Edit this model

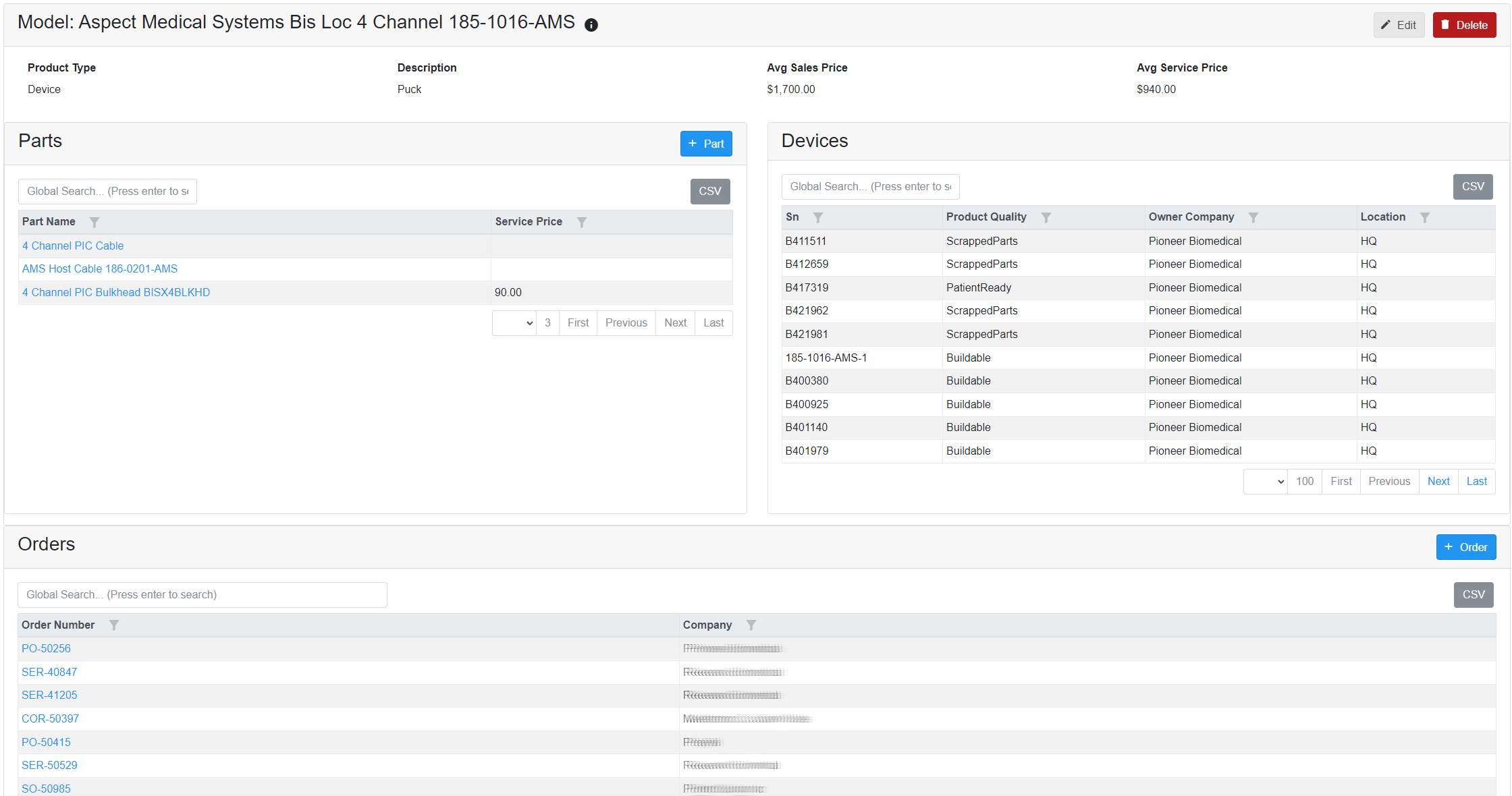(x=1399, y=25)
